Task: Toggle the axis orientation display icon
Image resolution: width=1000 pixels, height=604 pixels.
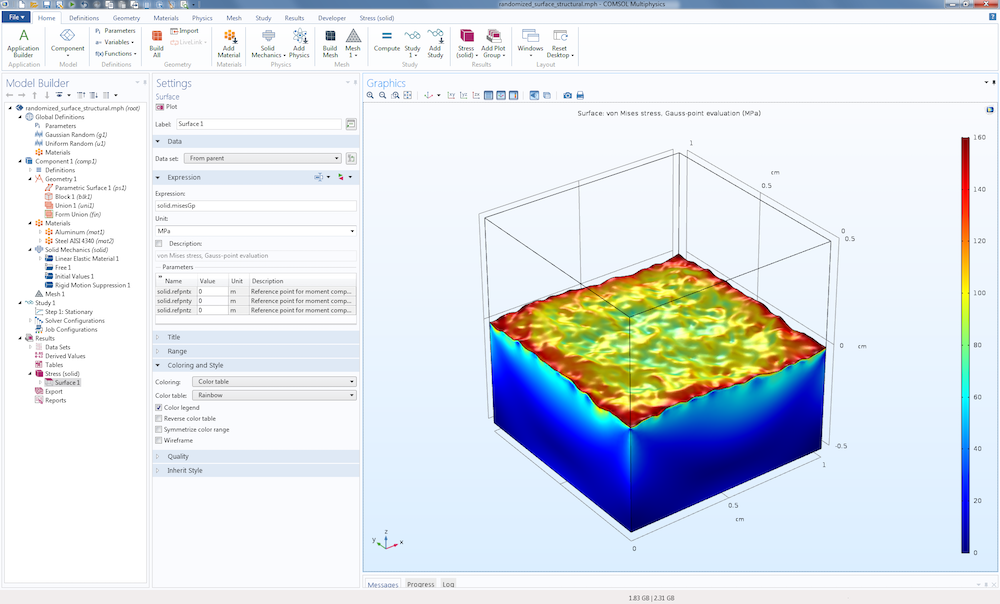Action: click(501, 96)
